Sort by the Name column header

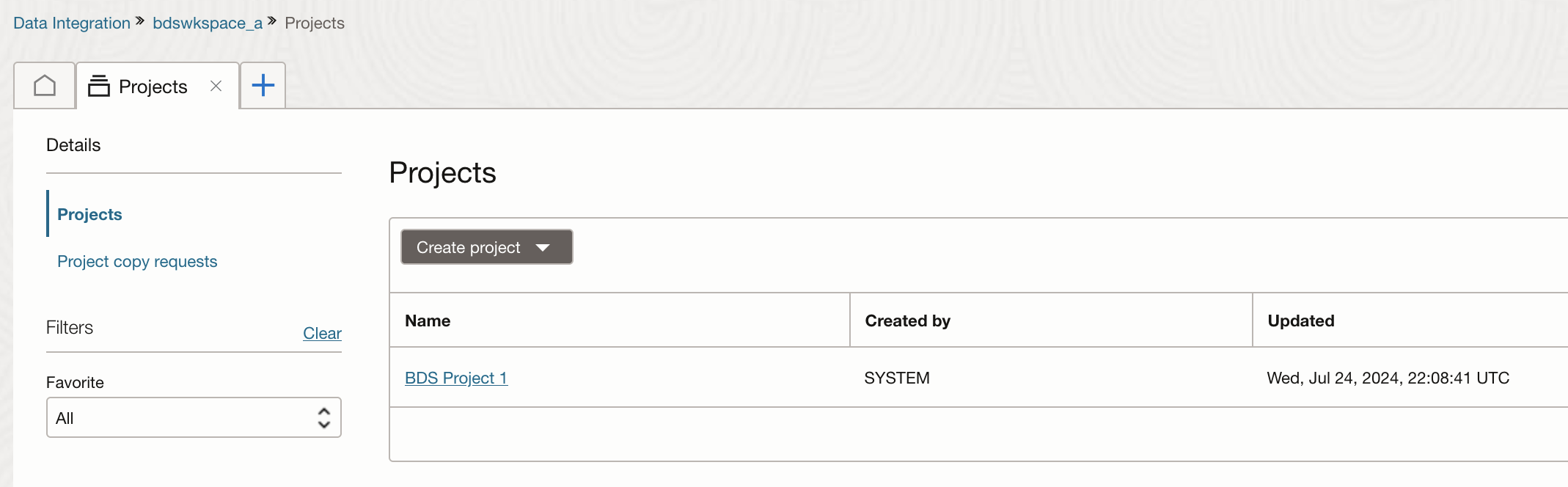click(x=428, y=321)
